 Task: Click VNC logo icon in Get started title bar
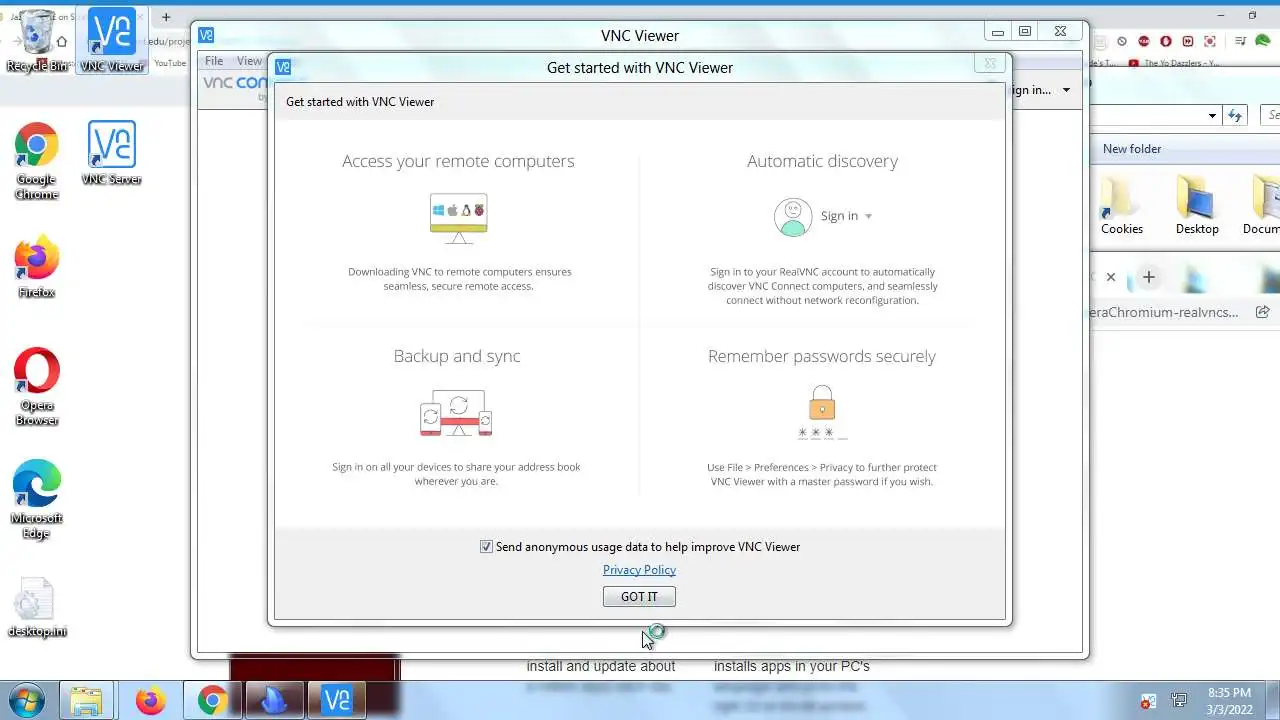click(283, 67)
